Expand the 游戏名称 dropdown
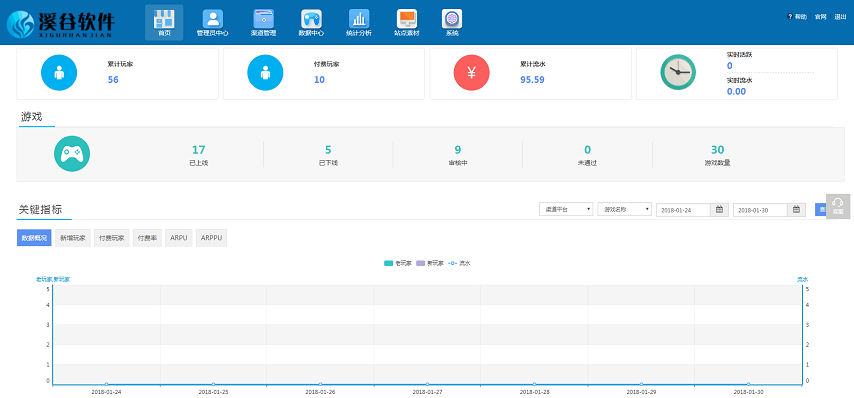Image resolution: width=854 pixels, height=398 pixels. click(624, 209)
